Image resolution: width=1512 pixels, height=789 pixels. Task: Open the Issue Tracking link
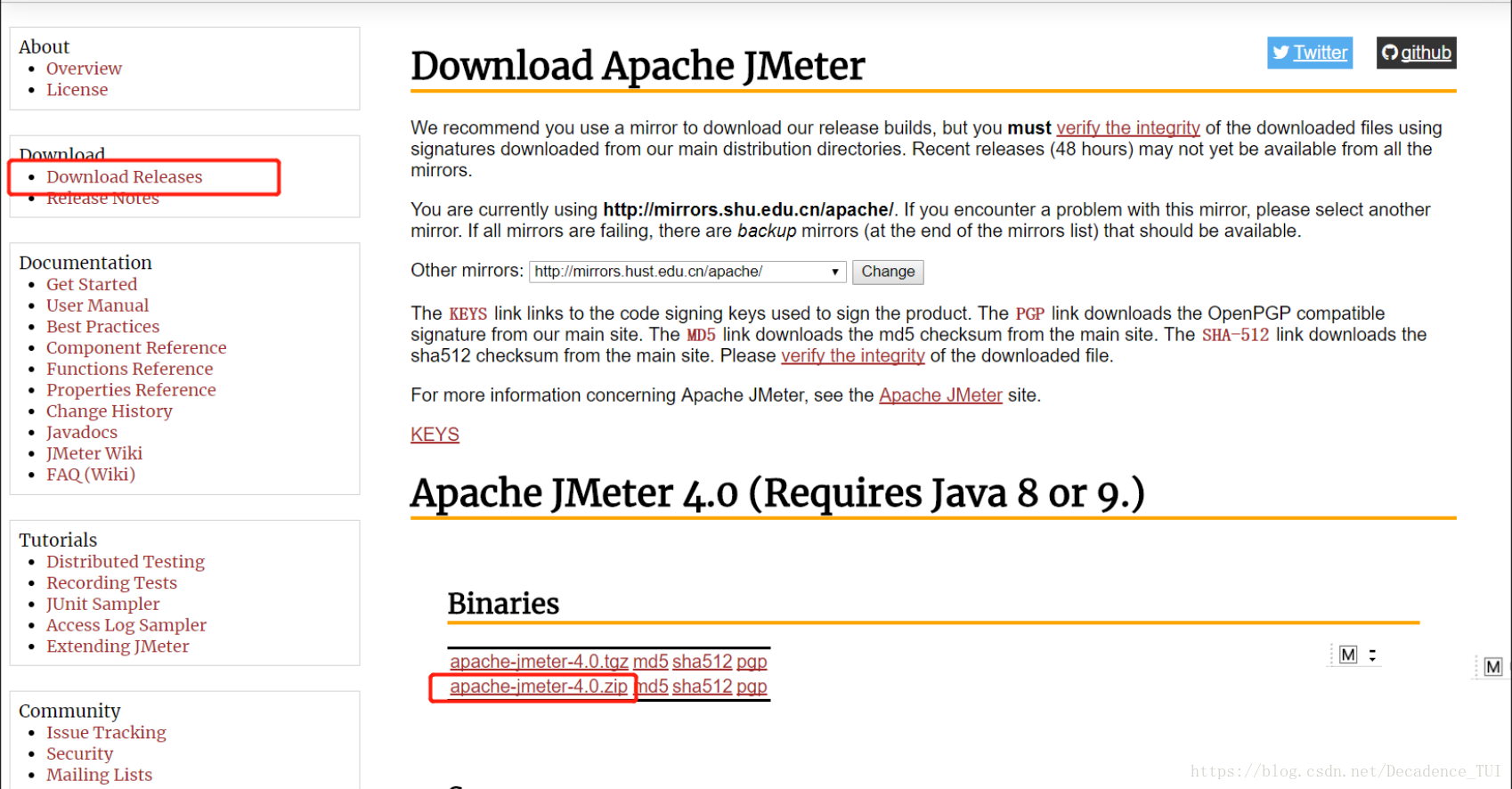106,733
